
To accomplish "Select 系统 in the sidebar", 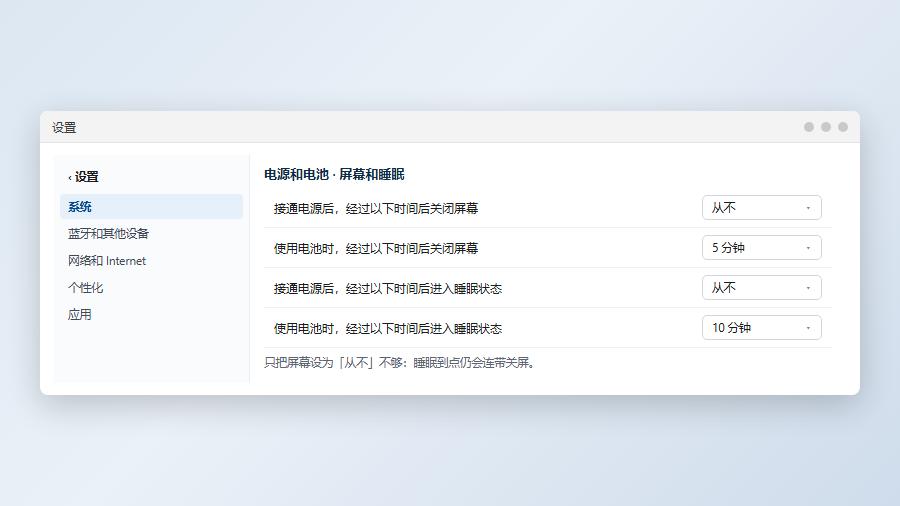I will (152, 207).
